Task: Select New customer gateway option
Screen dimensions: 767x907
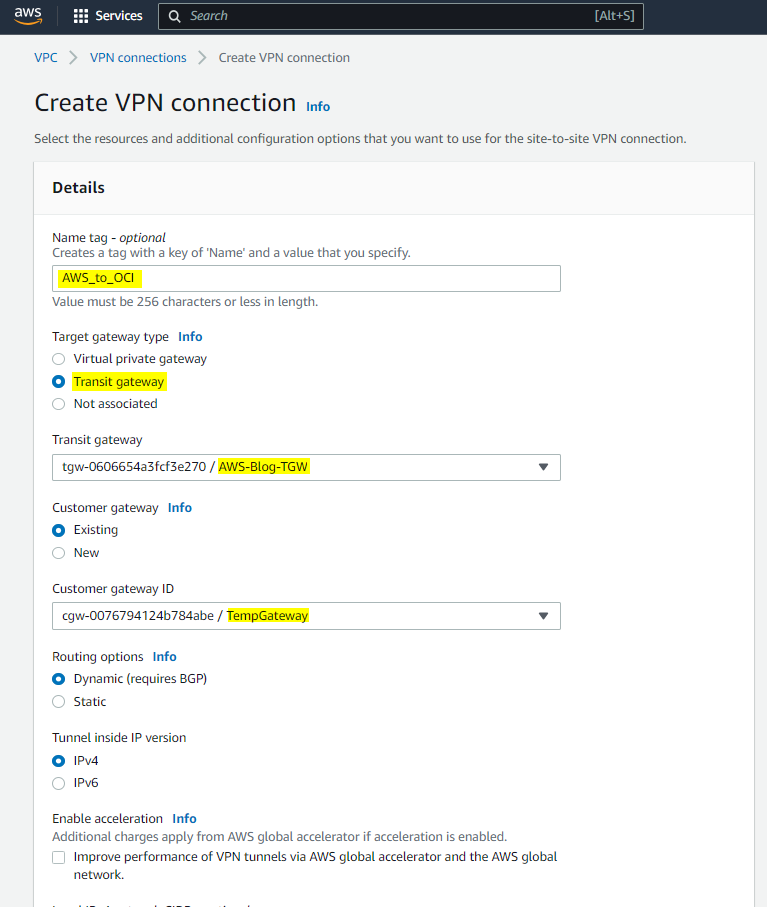Action: coord(59,553)
